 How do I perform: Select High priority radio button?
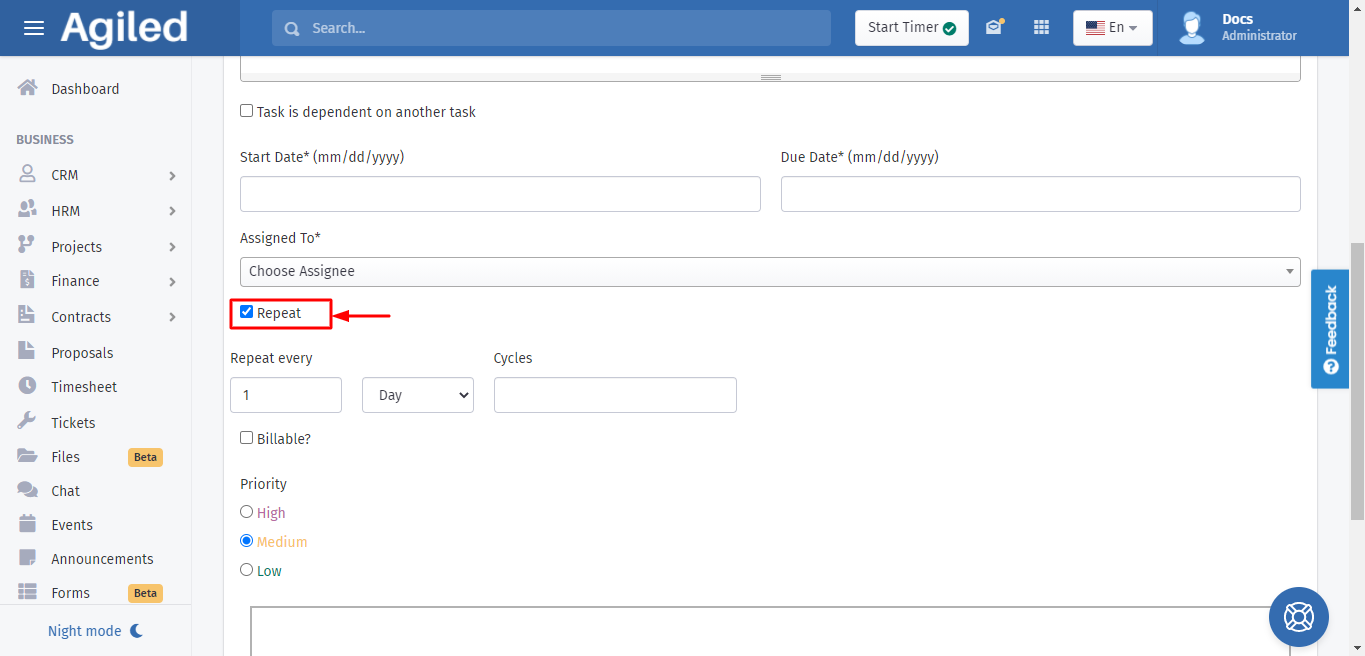pos(247,512)
